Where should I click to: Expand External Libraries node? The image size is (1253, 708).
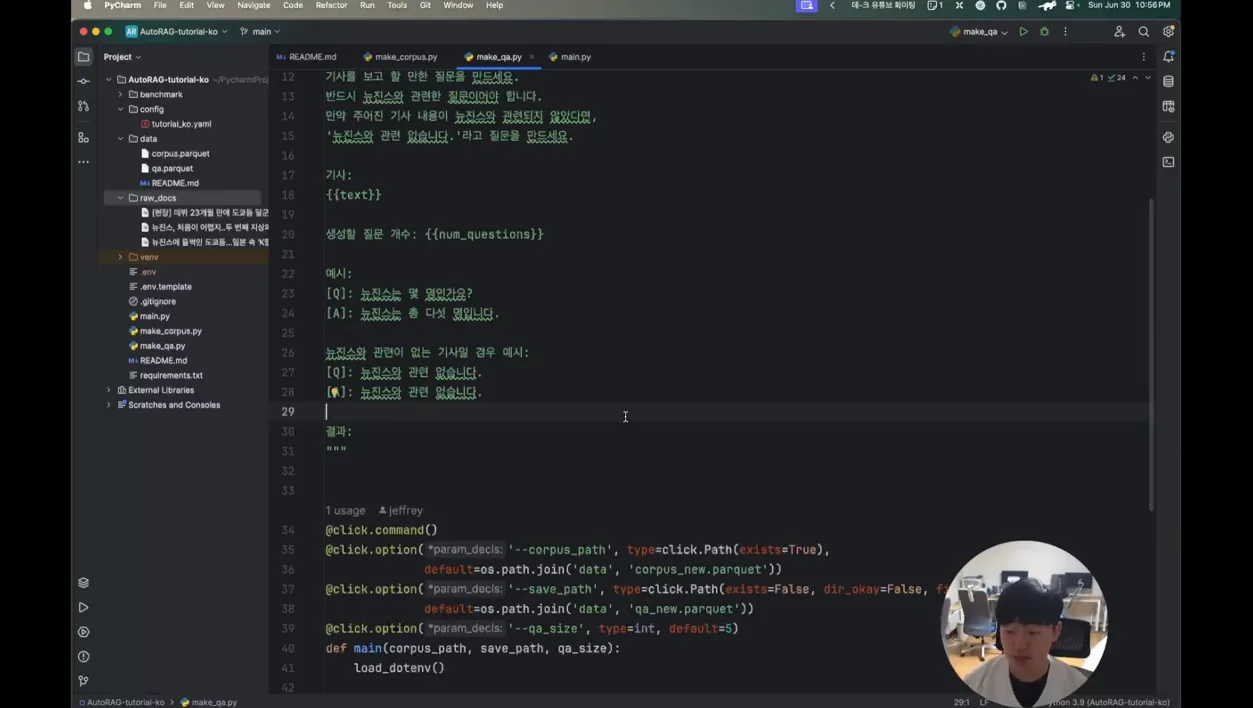(x=109, y=390)
